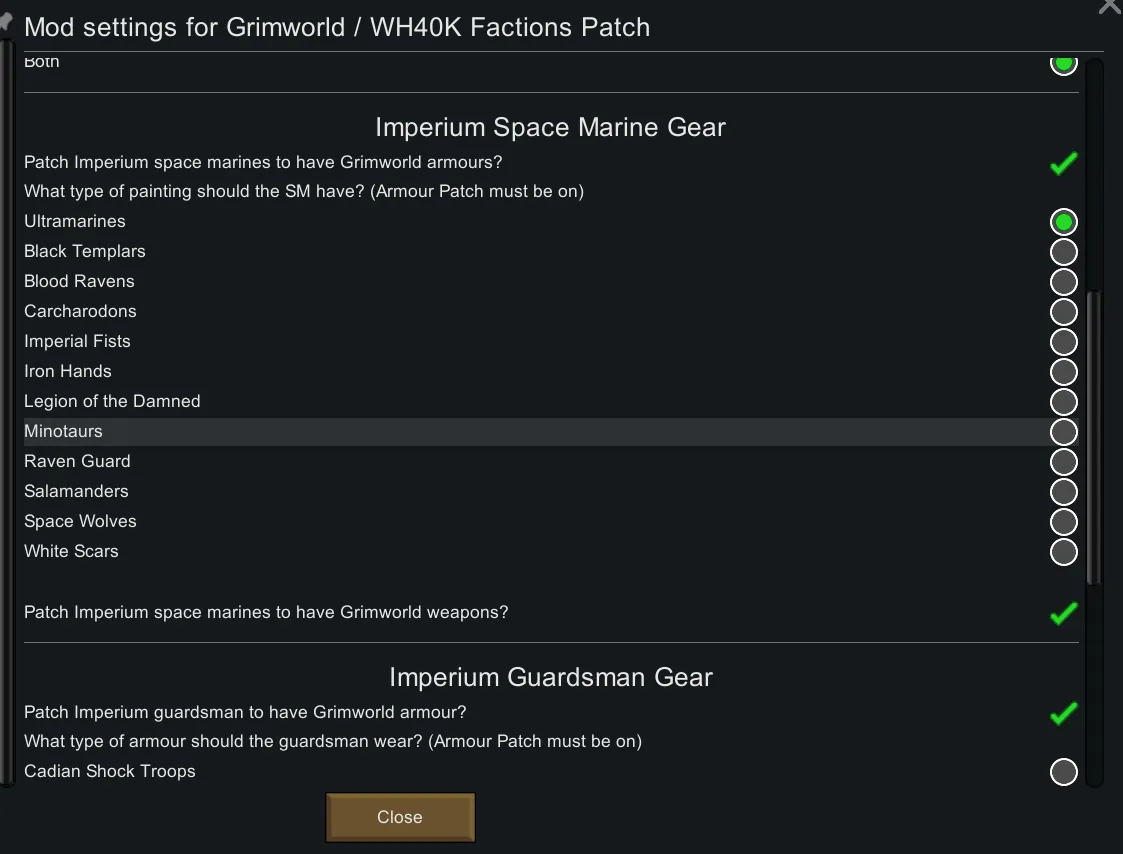The width and height of the screenshot is (1123, 854).
Task: Click the Close button
Action: tap(400, 817)
